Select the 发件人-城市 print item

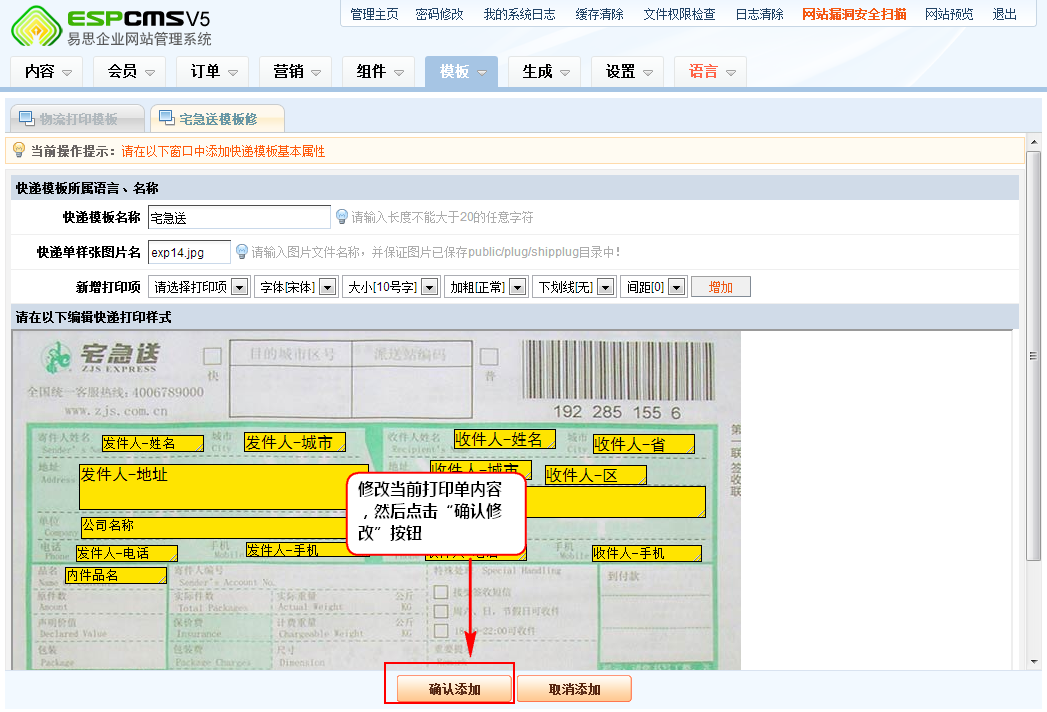point(295,443)
